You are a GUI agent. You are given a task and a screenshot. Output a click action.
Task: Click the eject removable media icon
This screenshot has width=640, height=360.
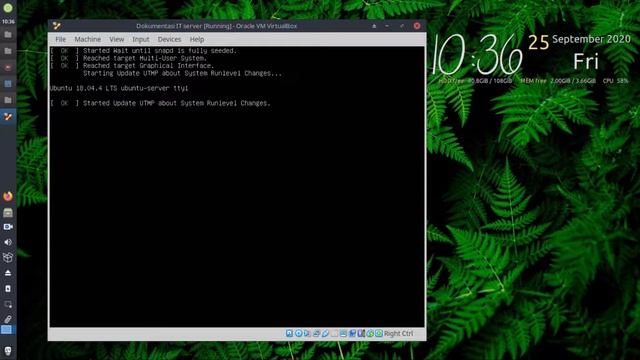(x=8, y=273)
